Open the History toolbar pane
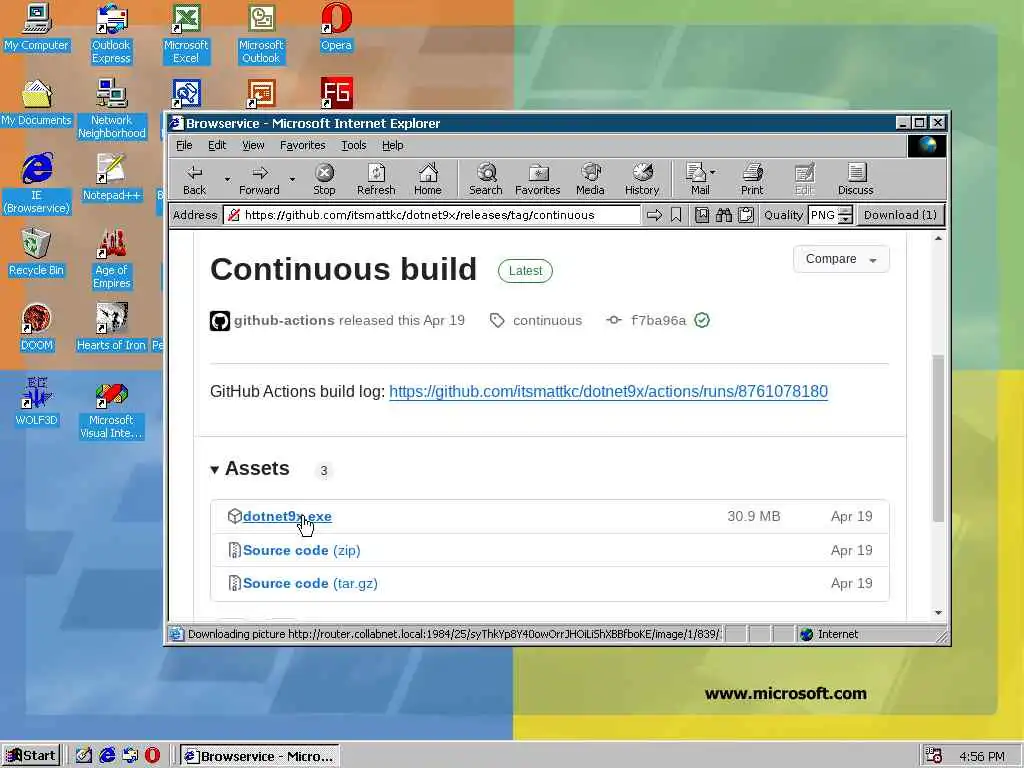Viewport: 1024px width, 768px height. click(x=642, y=180)
